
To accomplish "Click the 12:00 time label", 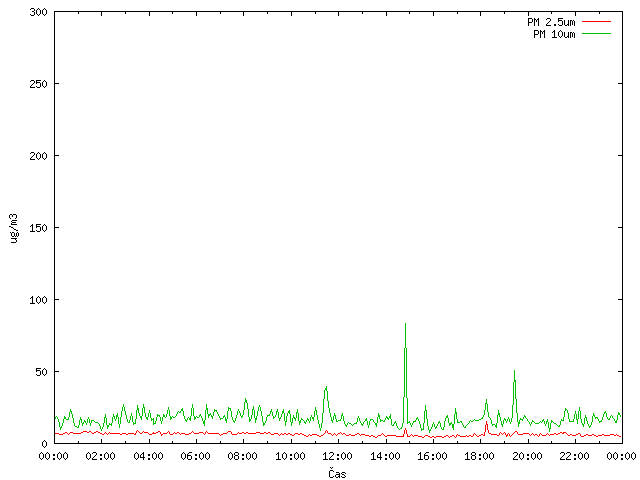I will click(338, 456).
